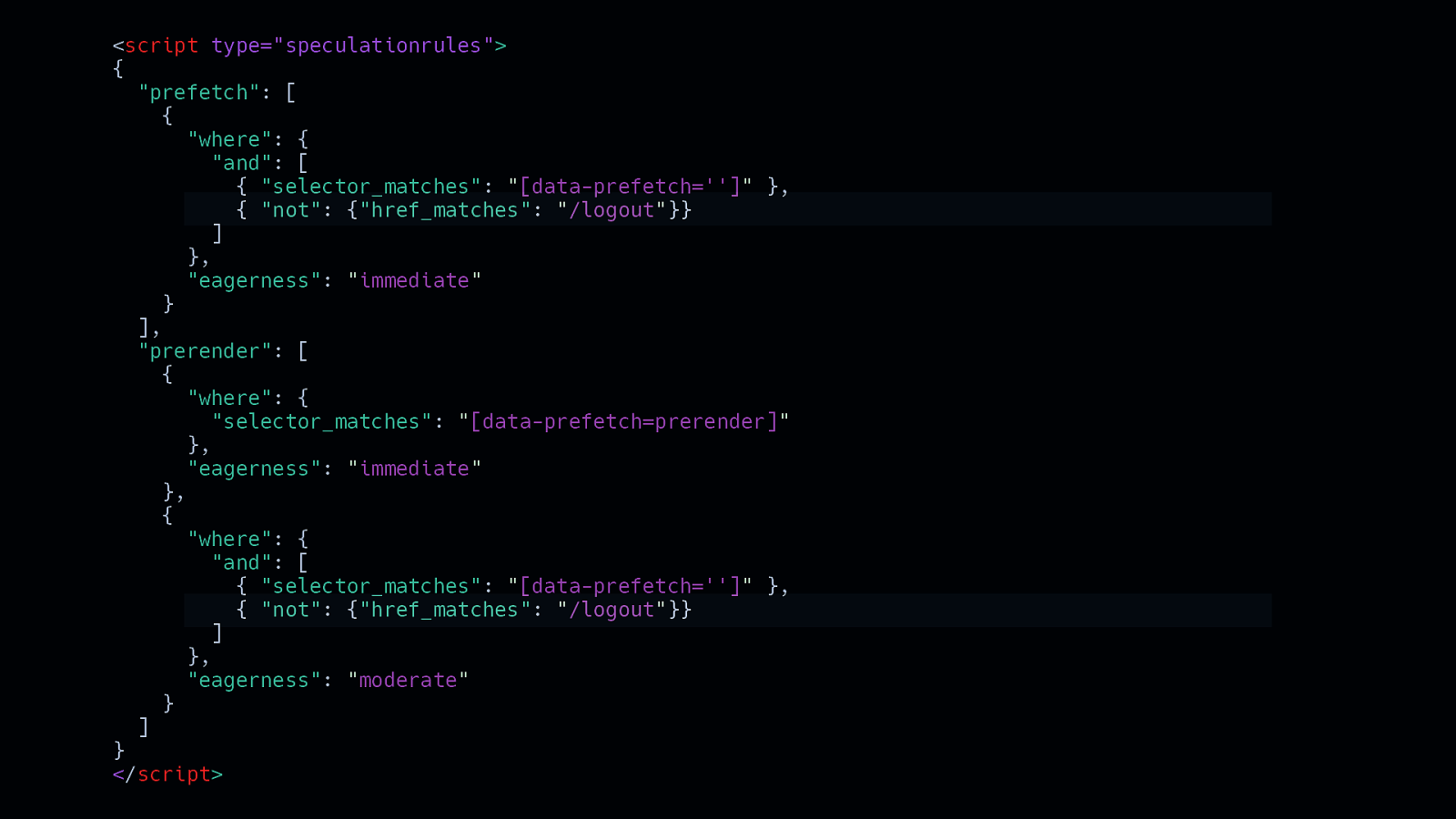Click the last "where" key before moderate rule

pyautogui.click(x=229, y=540)
